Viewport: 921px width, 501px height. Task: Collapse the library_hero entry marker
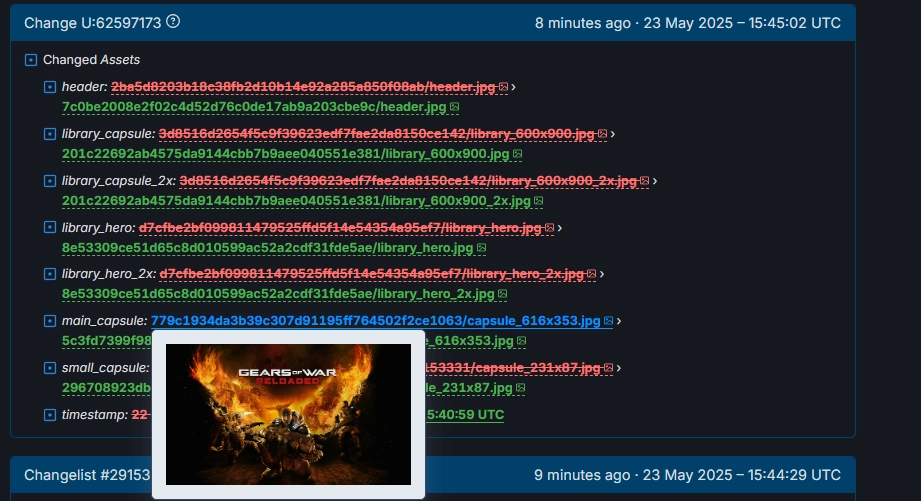point(50,227)
